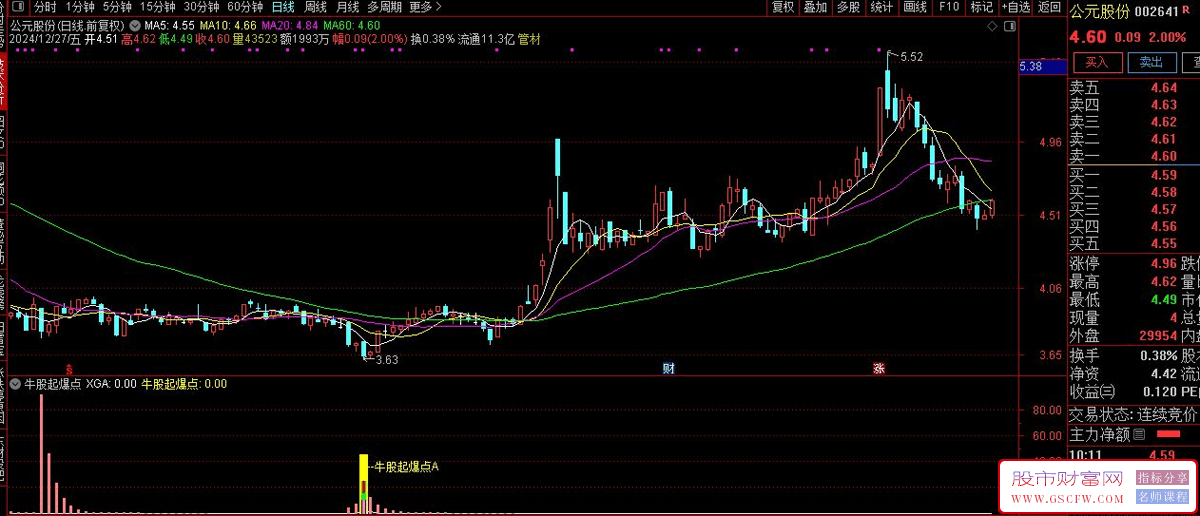
Task: Select the 1分钟 period tab
Action: click(x=80, y=7)
